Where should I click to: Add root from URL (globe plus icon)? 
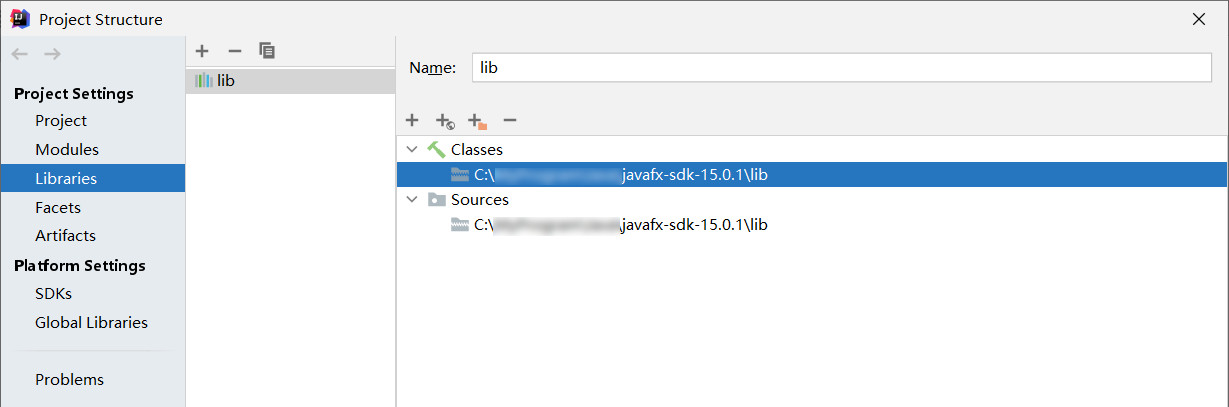pos(445,121)
